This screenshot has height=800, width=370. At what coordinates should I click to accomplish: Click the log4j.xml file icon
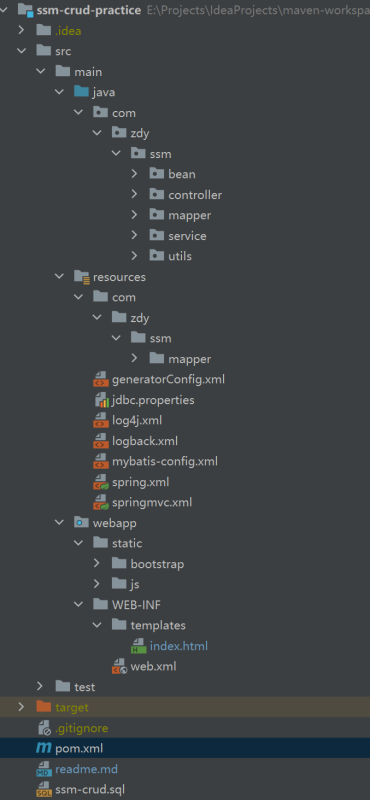point(101,420)
